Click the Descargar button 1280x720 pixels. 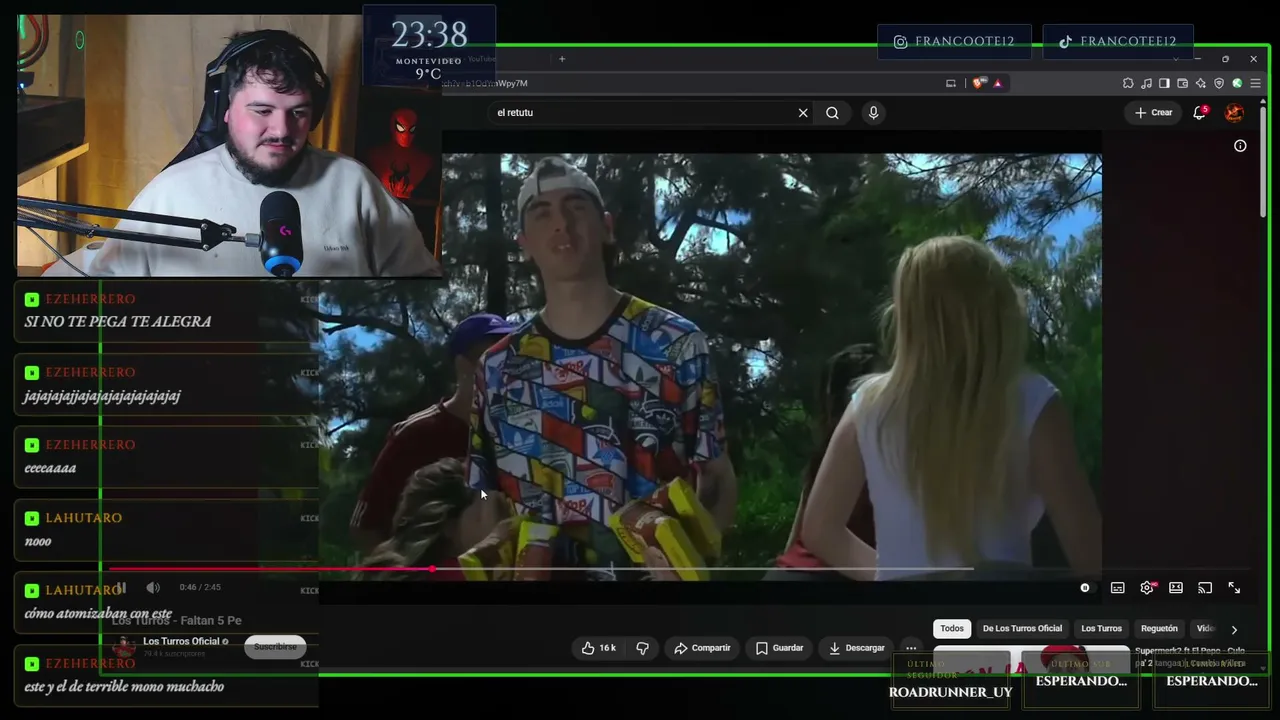coord(857,648)
